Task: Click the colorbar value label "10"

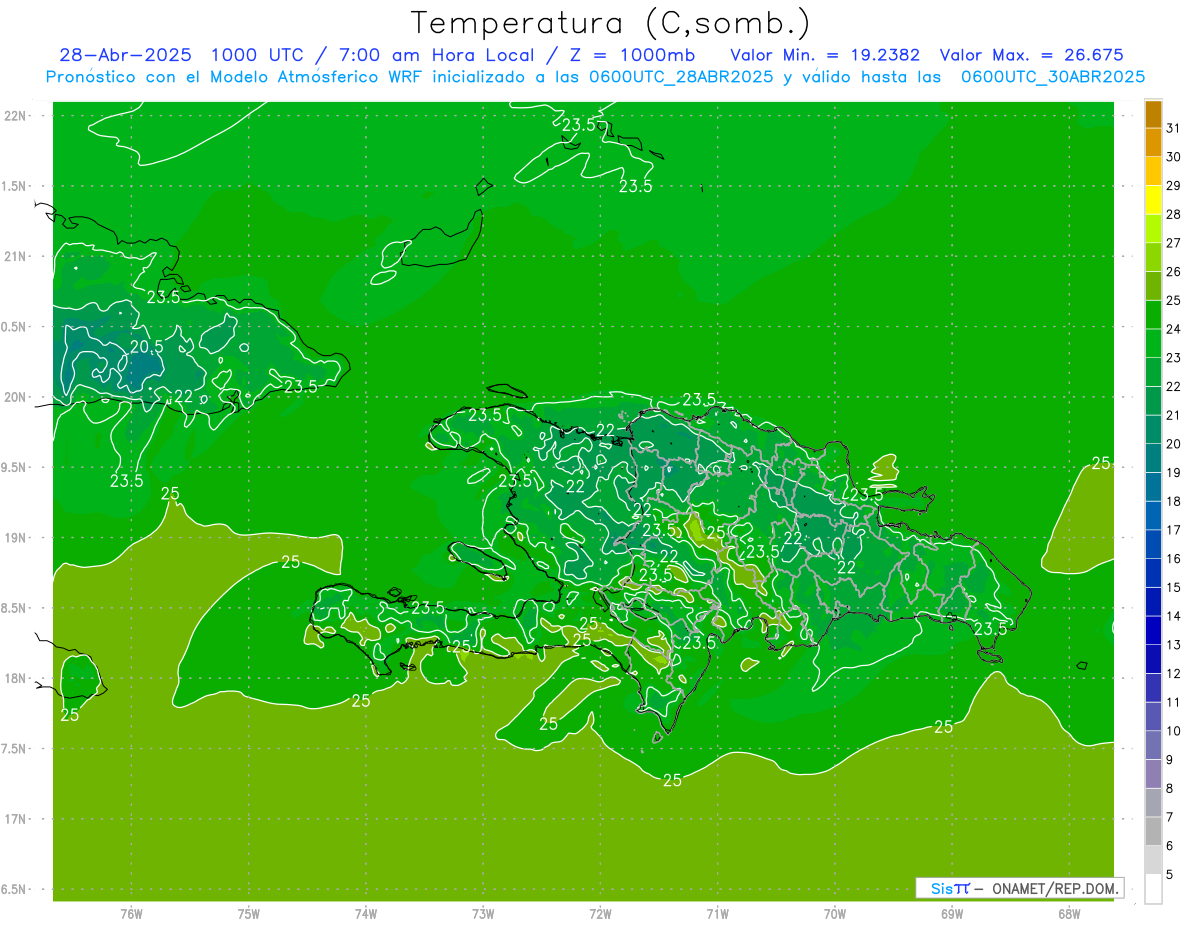Action: coord(1173,731)
